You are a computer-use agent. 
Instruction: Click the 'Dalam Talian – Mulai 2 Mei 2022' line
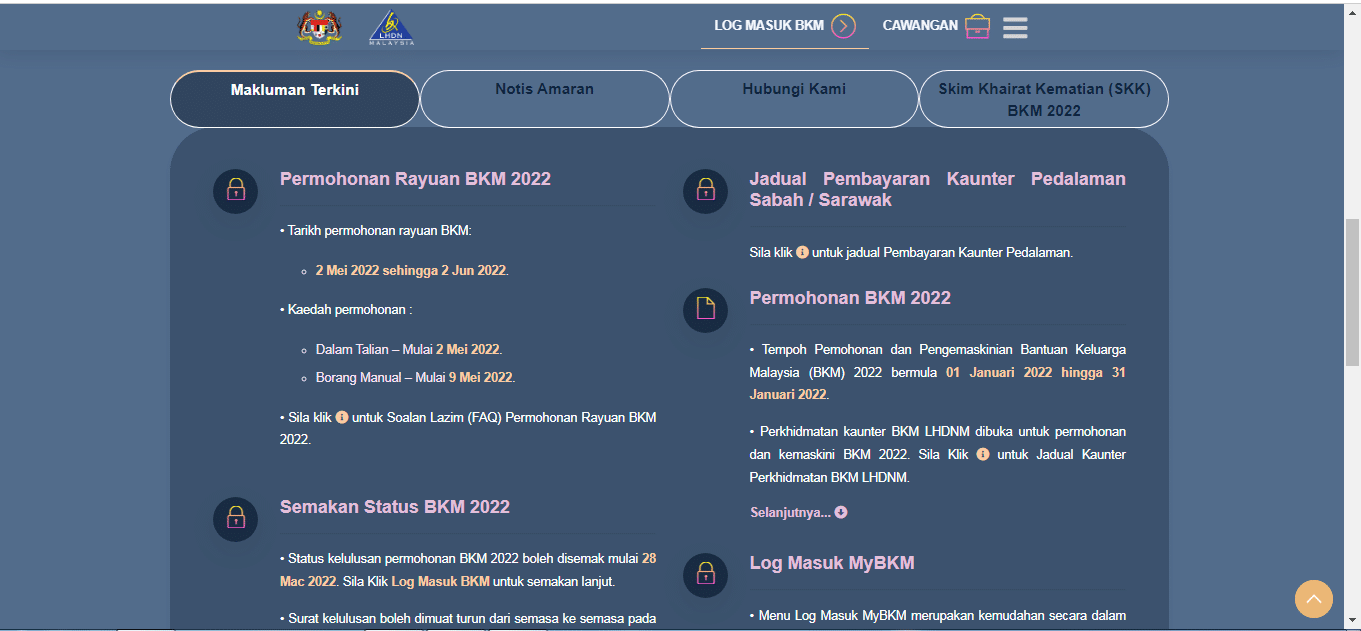pos(408,349)
